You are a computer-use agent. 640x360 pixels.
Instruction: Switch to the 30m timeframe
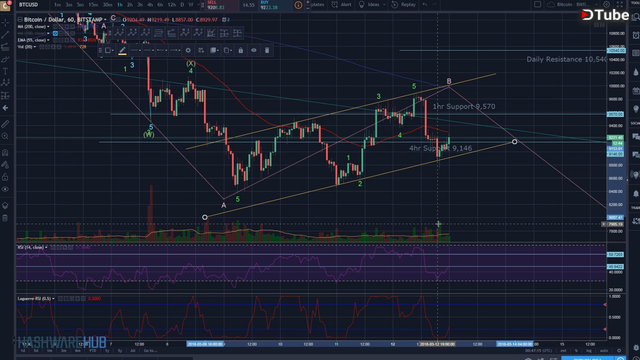point(107,5)
